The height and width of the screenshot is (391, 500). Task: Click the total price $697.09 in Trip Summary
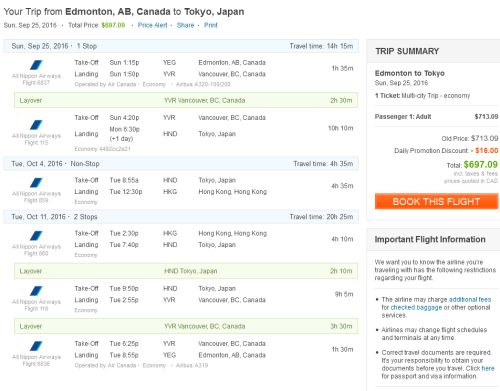coord(480,164)
